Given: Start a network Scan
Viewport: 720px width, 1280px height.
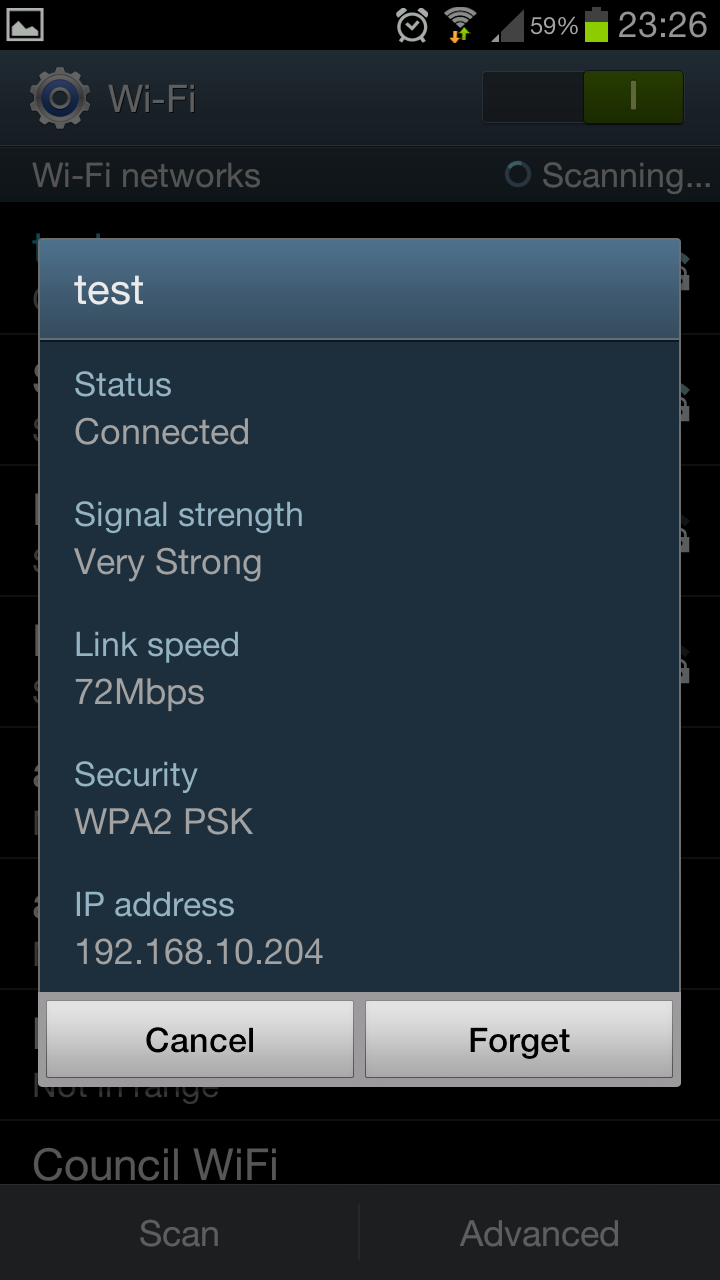Looking at the screenshot, I should click(x=179, y=1233).
